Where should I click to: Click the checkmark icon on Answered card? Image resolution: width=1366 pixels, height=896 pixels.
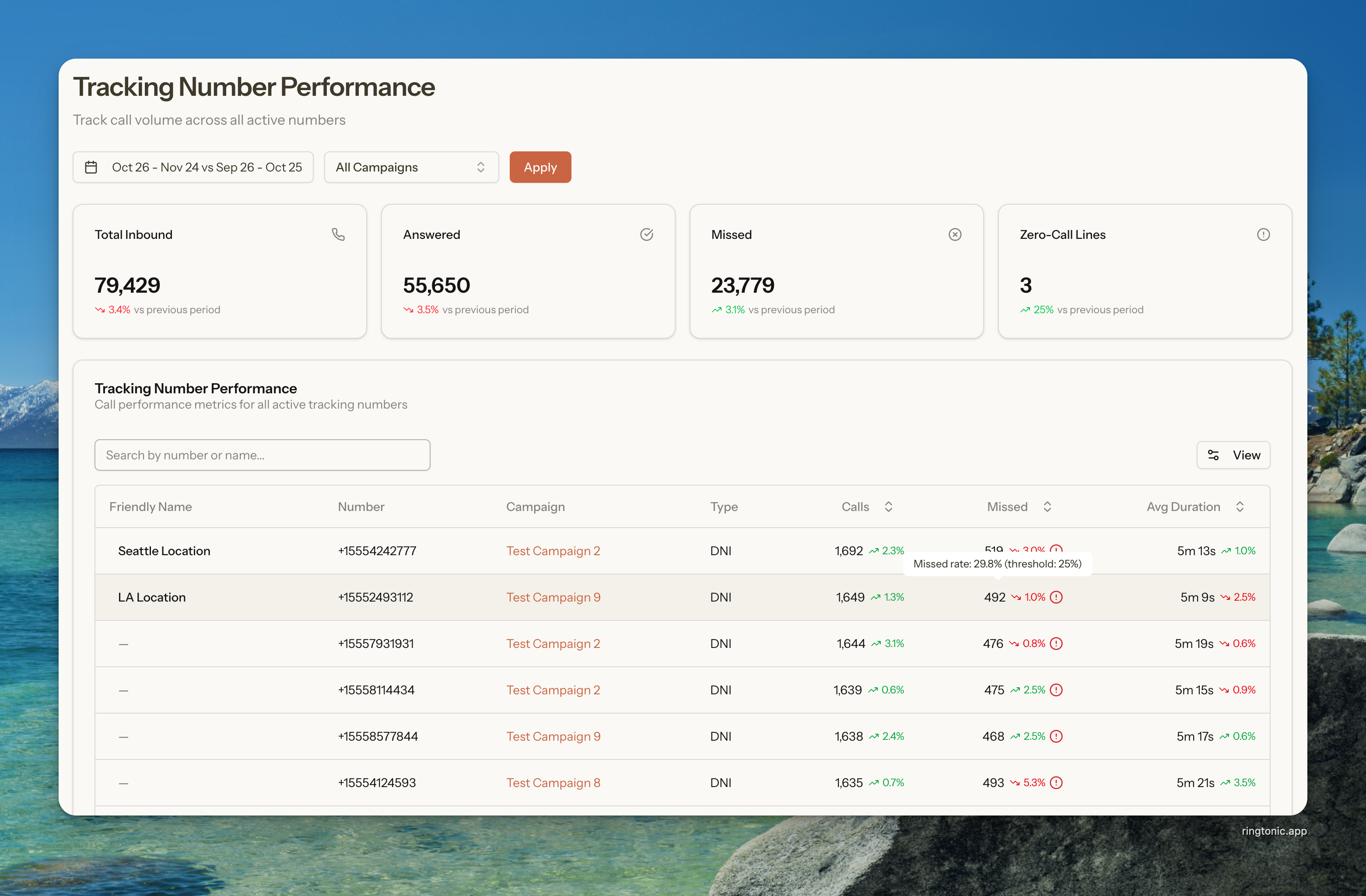pyautogui.click(x=646, y=234)
